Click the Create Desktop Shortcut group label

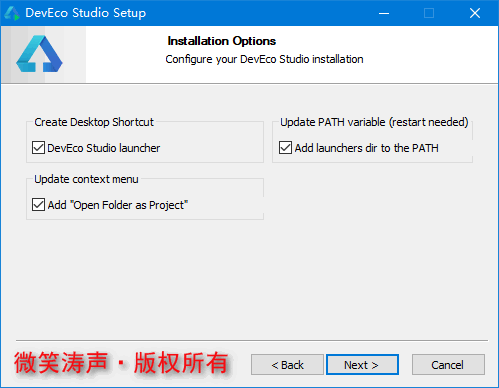click(x=94, y=122)
